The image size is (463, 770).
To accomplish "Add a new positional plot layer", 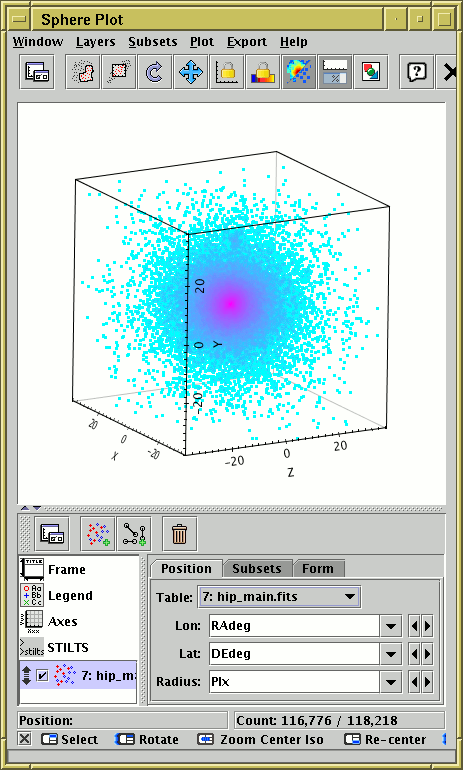I will pos(98,534).
